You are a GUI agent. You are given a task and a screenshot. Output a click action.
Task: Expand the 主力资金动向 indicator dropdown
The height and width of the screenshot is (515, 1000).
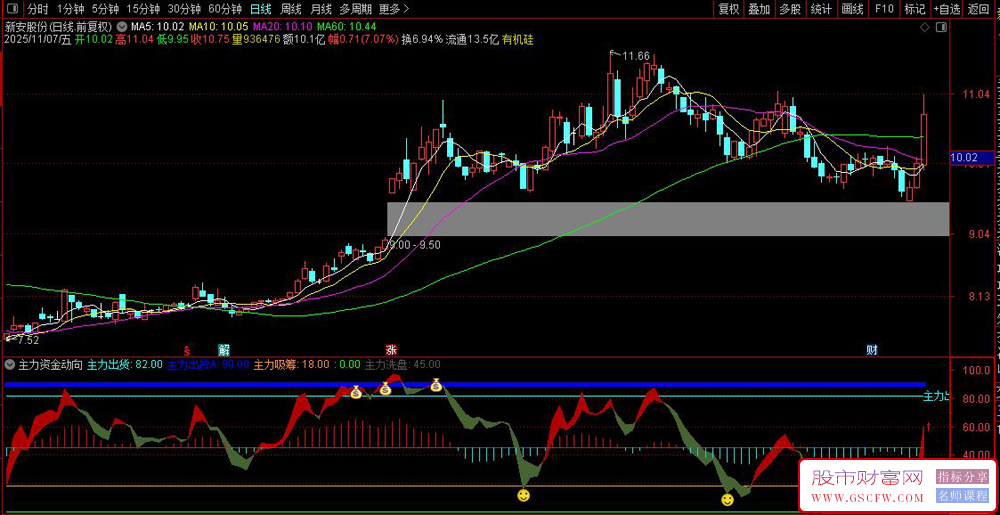point(10,365)
